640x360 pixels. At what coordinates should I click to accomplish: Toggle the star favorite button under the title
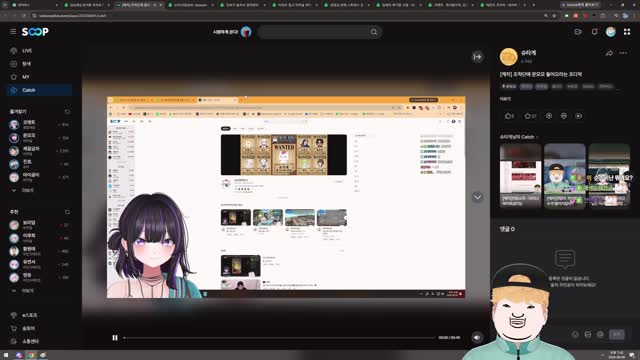530,116
